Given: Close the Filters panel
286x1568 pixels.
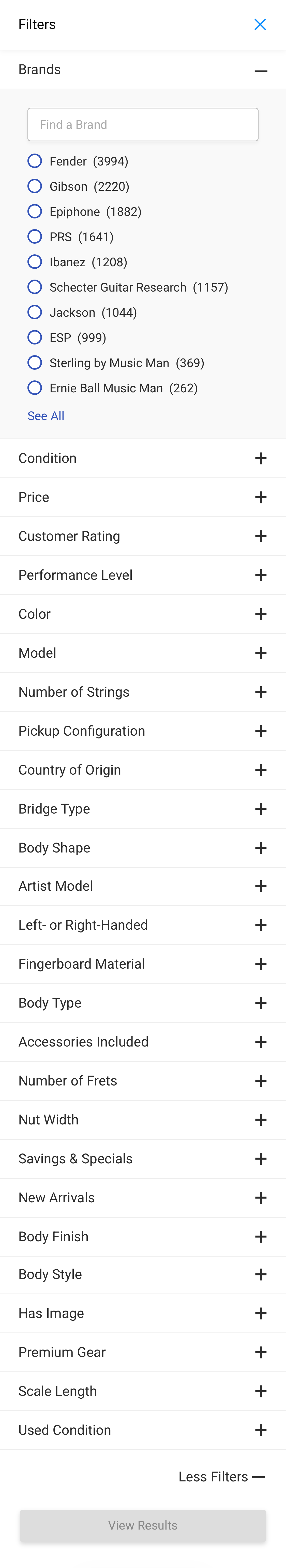Looking at the screenshot, I should pos(261,24).
